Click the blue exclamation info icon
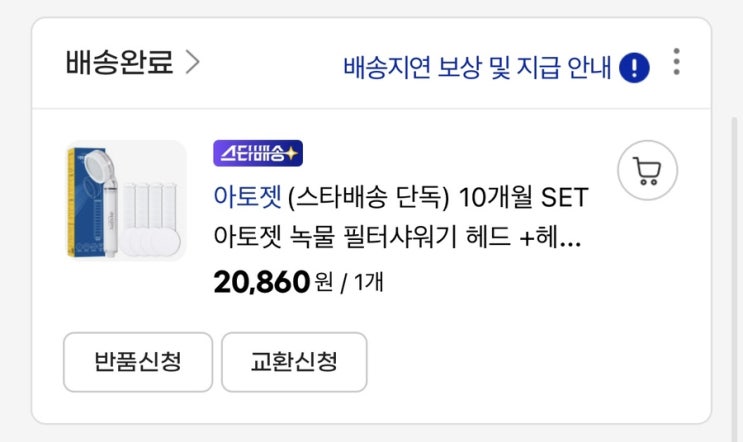The height and width of the screenshot is (442, 743). click(635, 67)
